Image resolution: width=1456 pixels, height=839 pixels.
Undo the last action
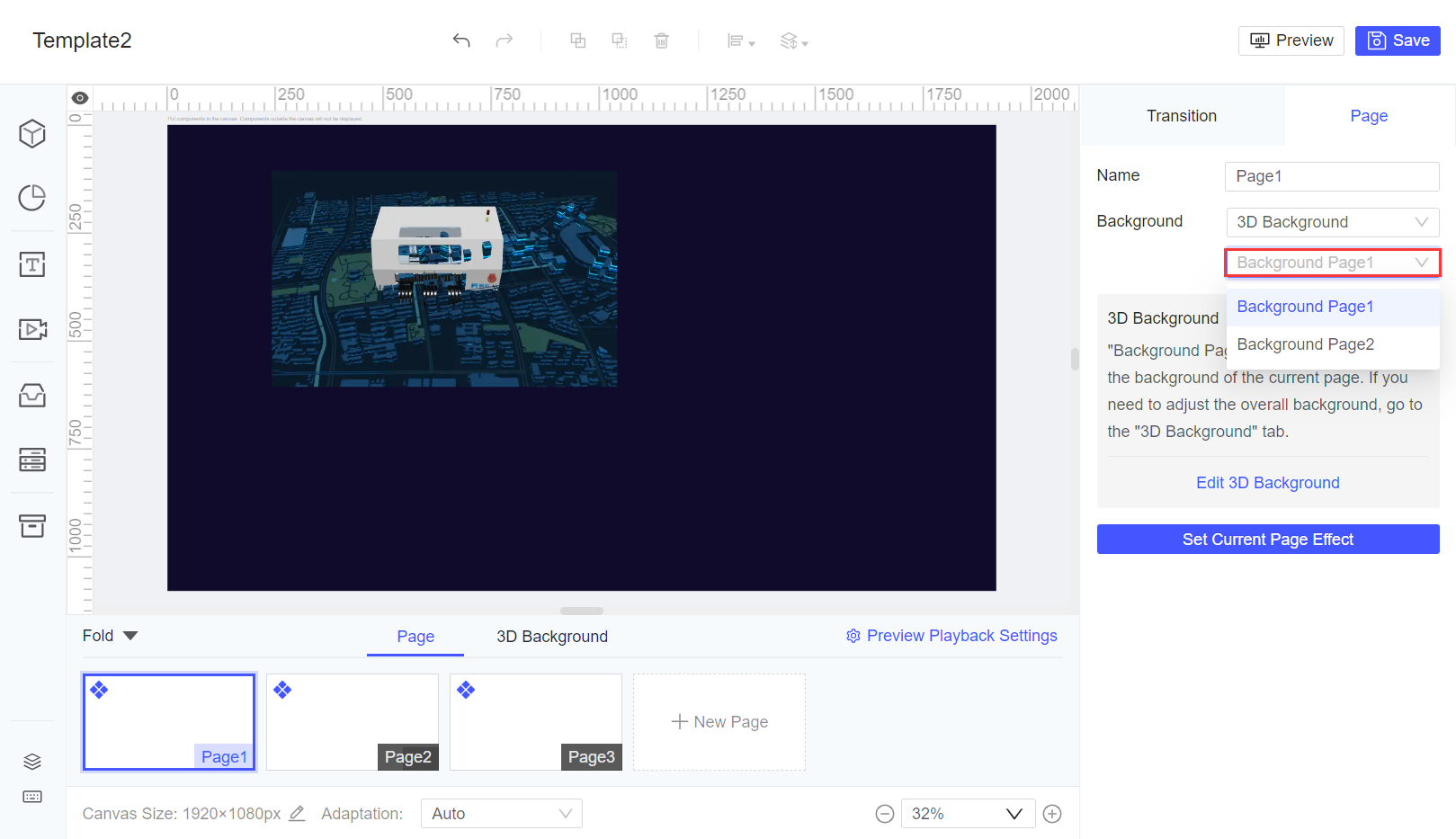[461, 40]
